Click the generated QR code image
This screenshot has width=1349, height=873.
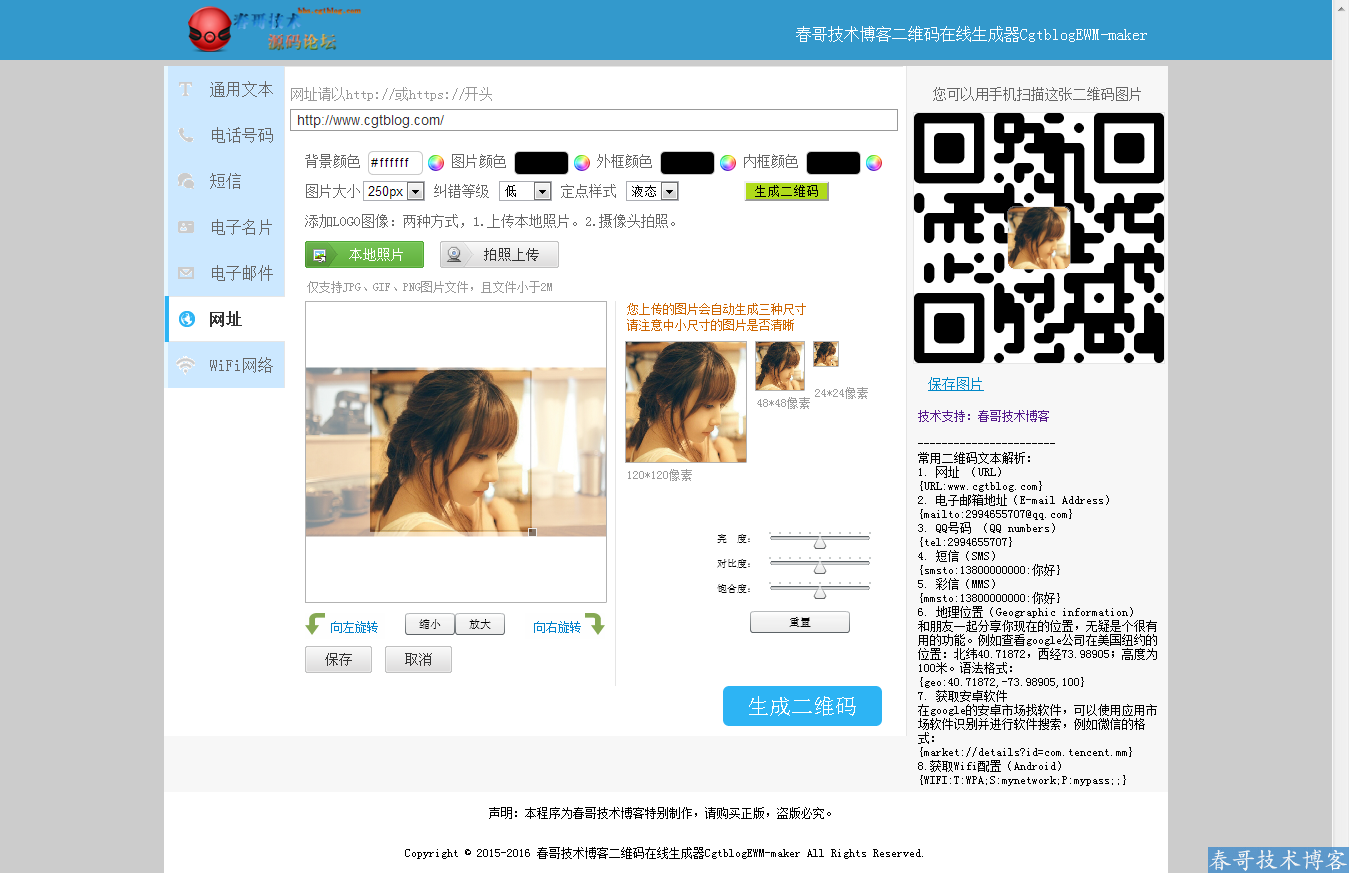pos(1039,238)
